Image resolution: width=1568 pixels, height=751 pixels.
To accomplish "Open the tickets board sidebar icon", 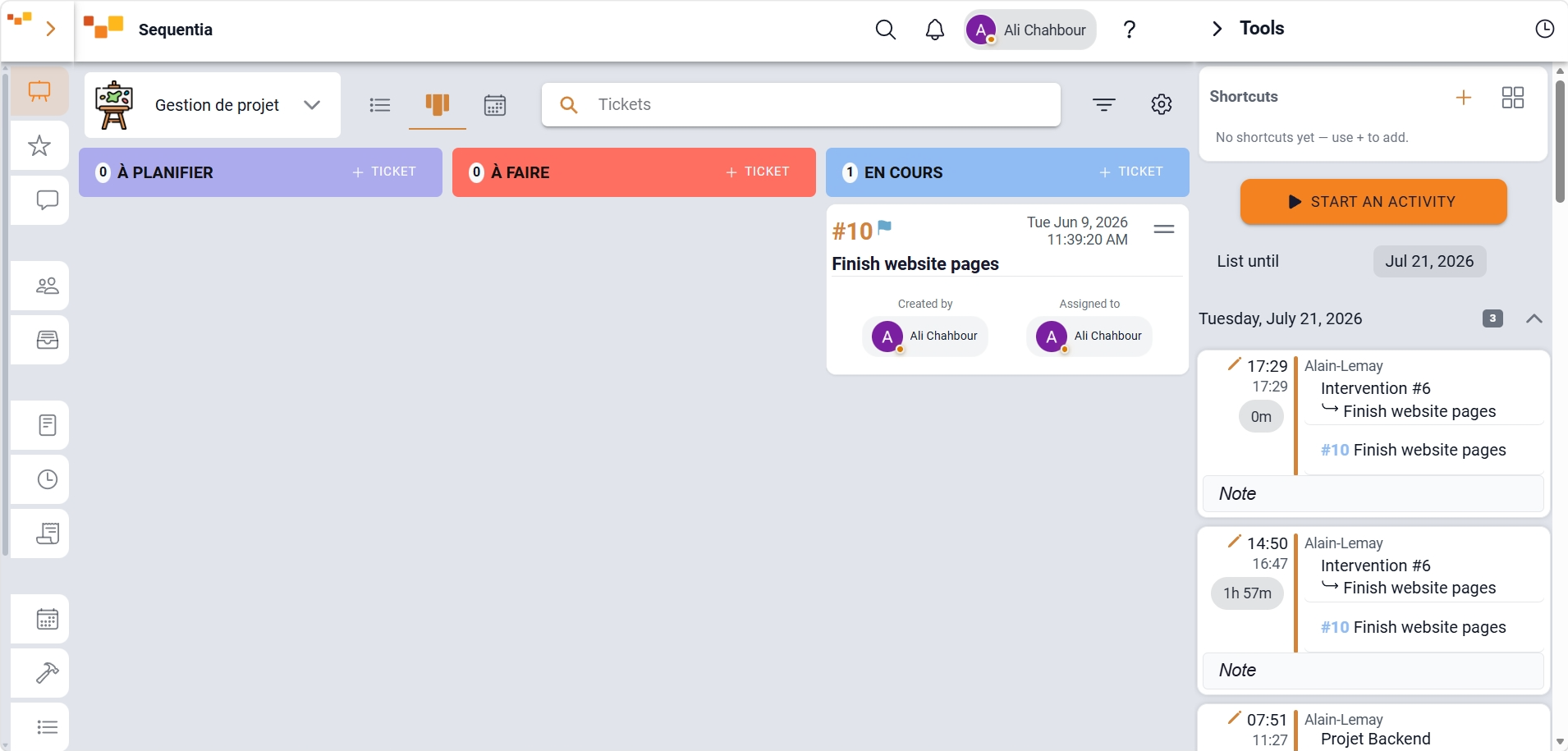I will [39, 90].
